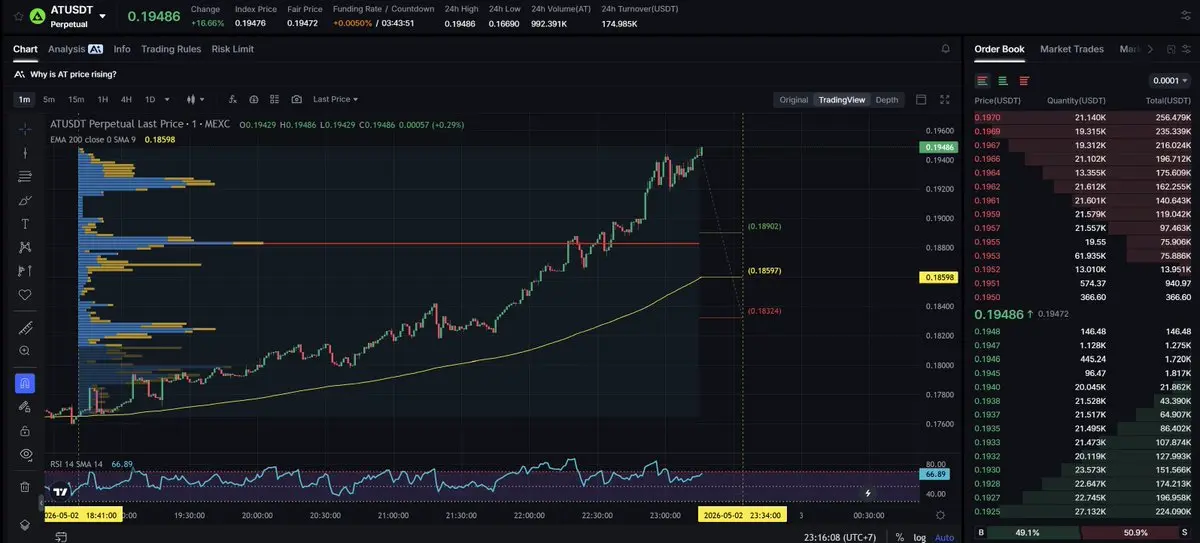Click the chart layout window icon

coord(921,99)
